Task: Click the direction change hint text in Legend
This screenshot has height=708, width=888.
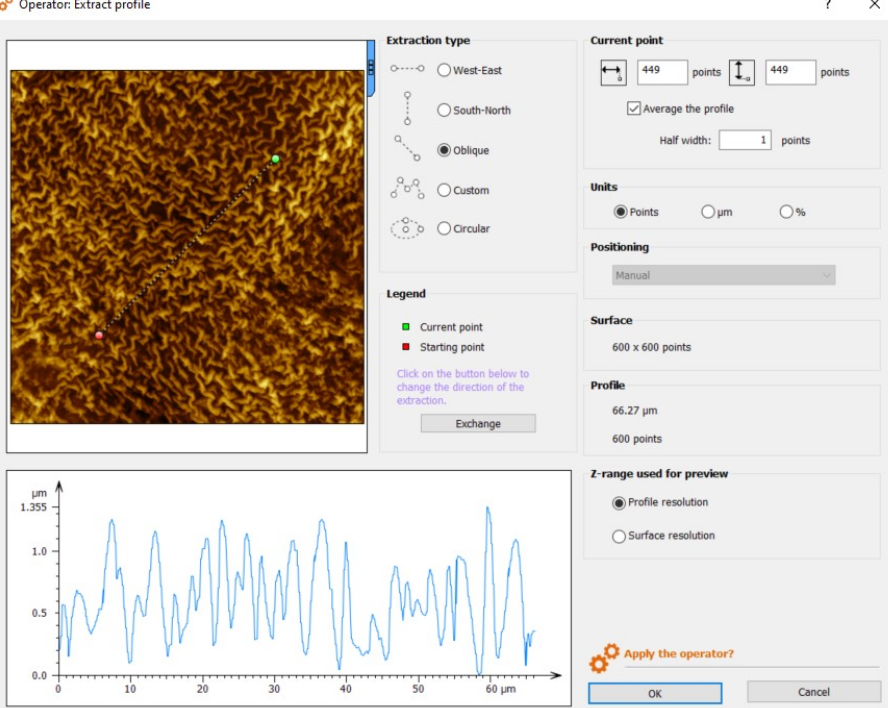Action: pyautogui.click(x=463, y=387)
